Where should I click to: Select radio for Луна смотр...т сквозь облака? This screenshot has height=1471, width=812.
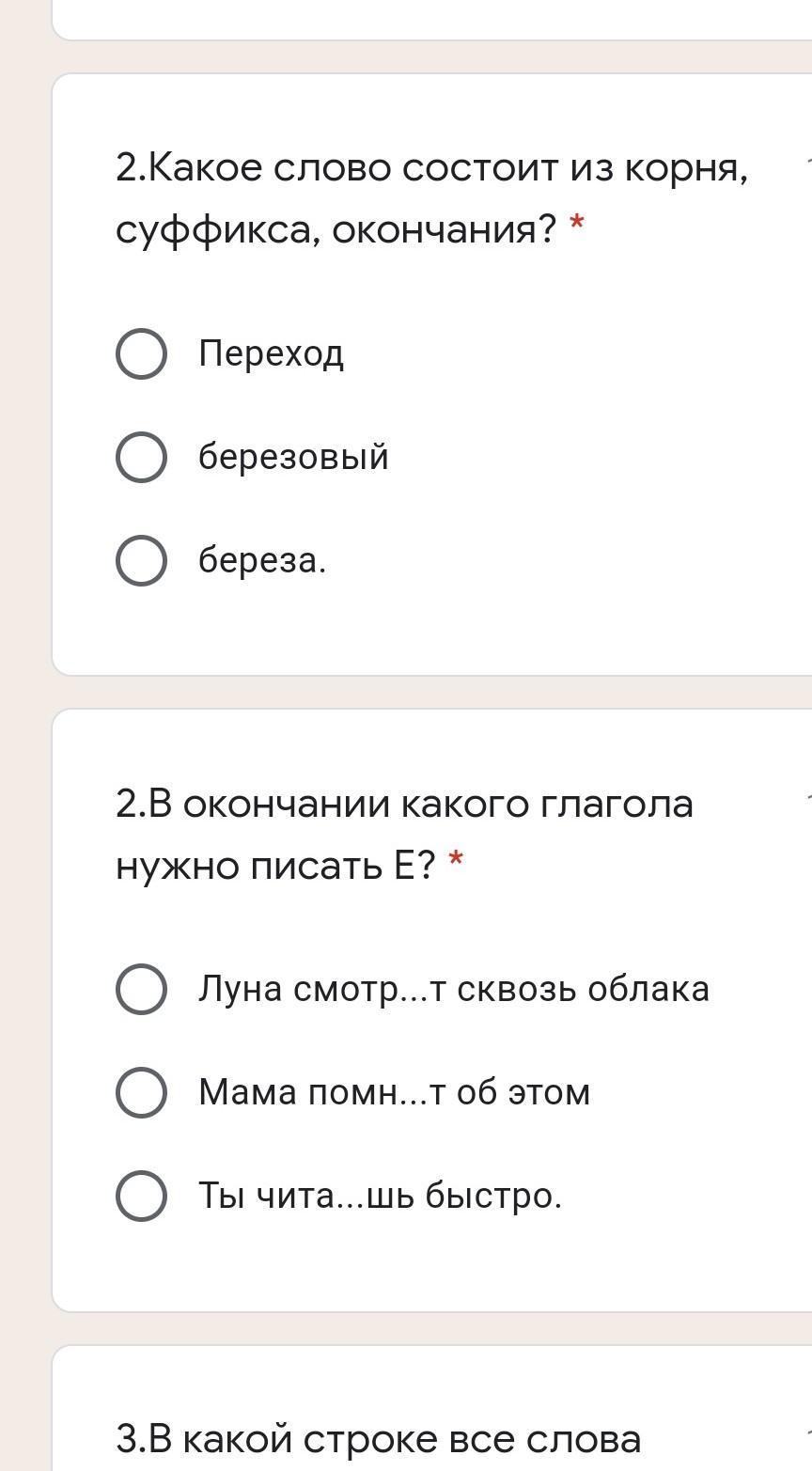click(142, 989)
